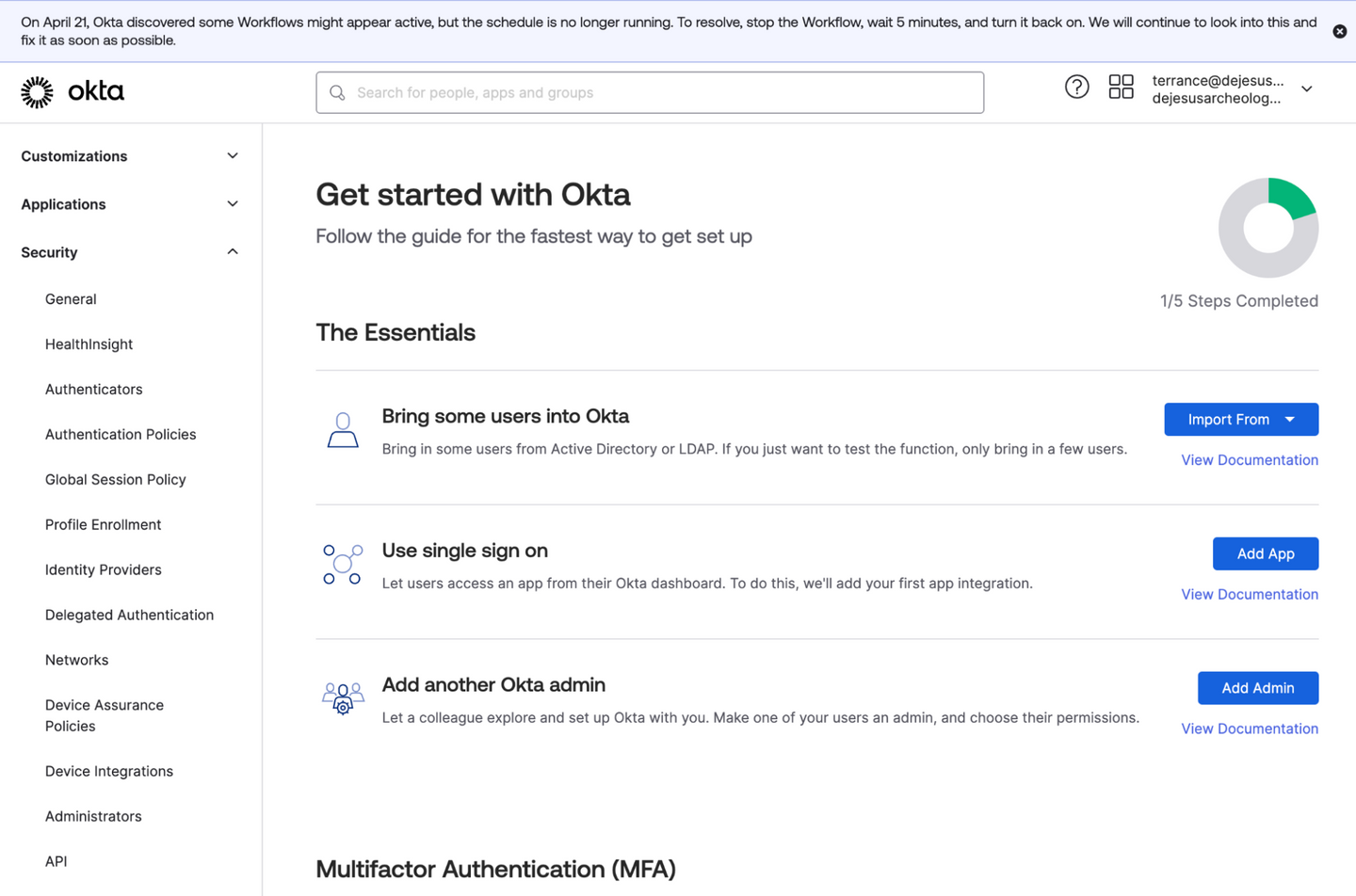Click the single sign on nodes icon
This screenshot has width=1356, height=896.
coord(343,565)
